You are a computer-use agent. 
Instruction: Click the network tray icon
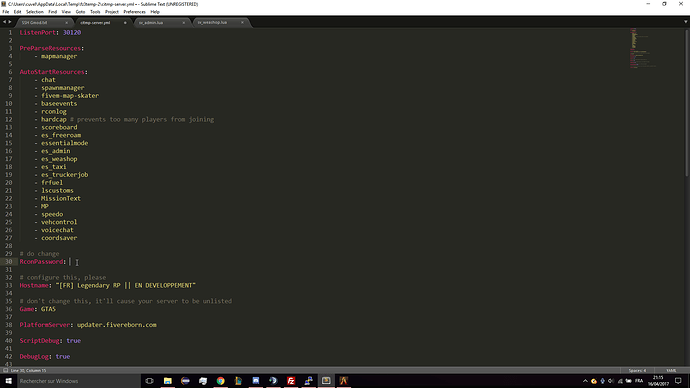pyautogui.click(x=620, y=381)
